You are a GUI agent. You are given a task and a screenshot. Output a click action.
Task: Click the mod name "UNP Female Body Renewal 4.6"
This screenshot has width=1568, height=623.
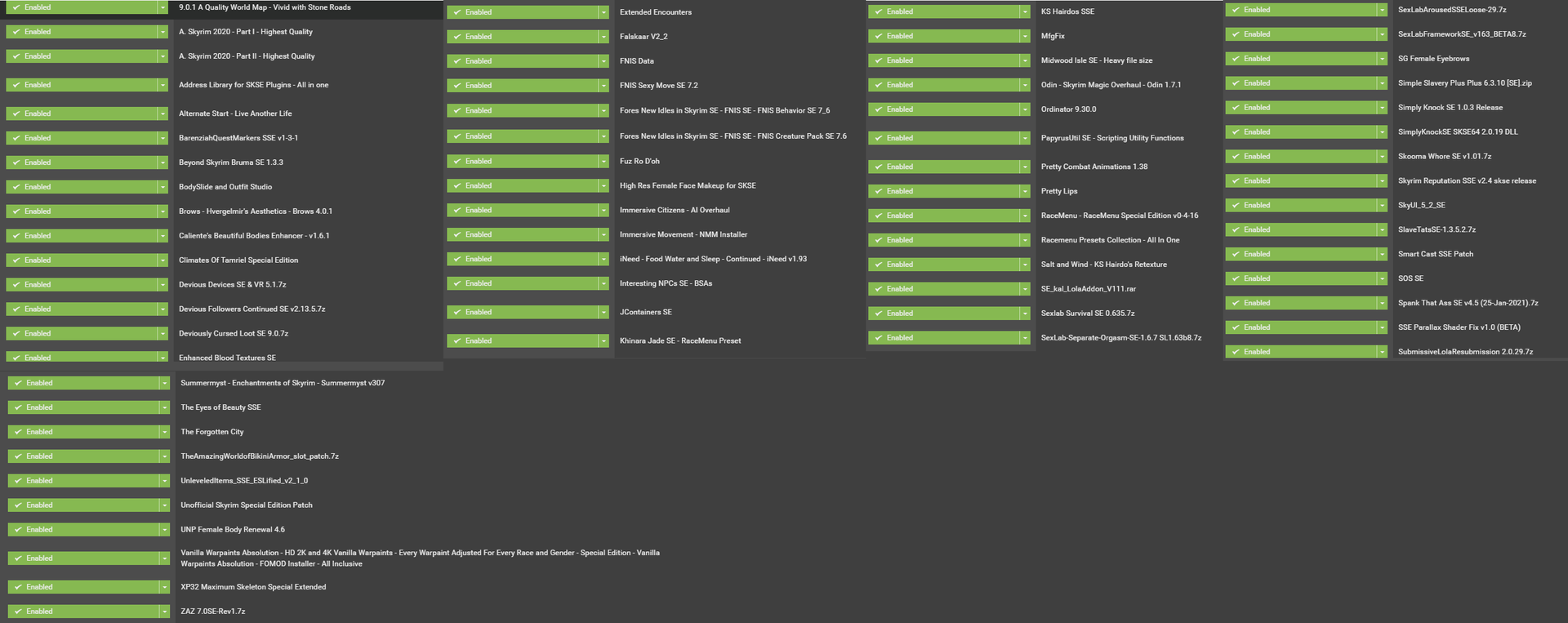click(233, 530)
